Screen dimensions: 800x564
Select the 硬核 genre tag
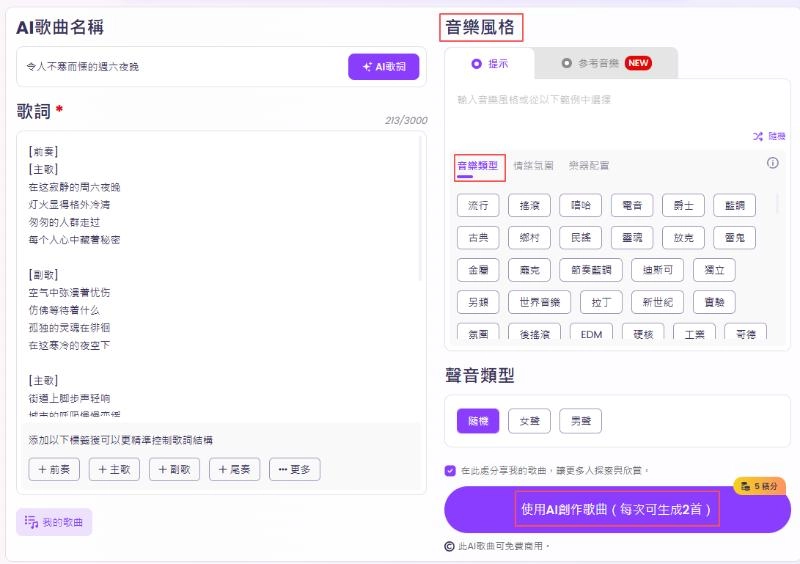coord(643,333)
